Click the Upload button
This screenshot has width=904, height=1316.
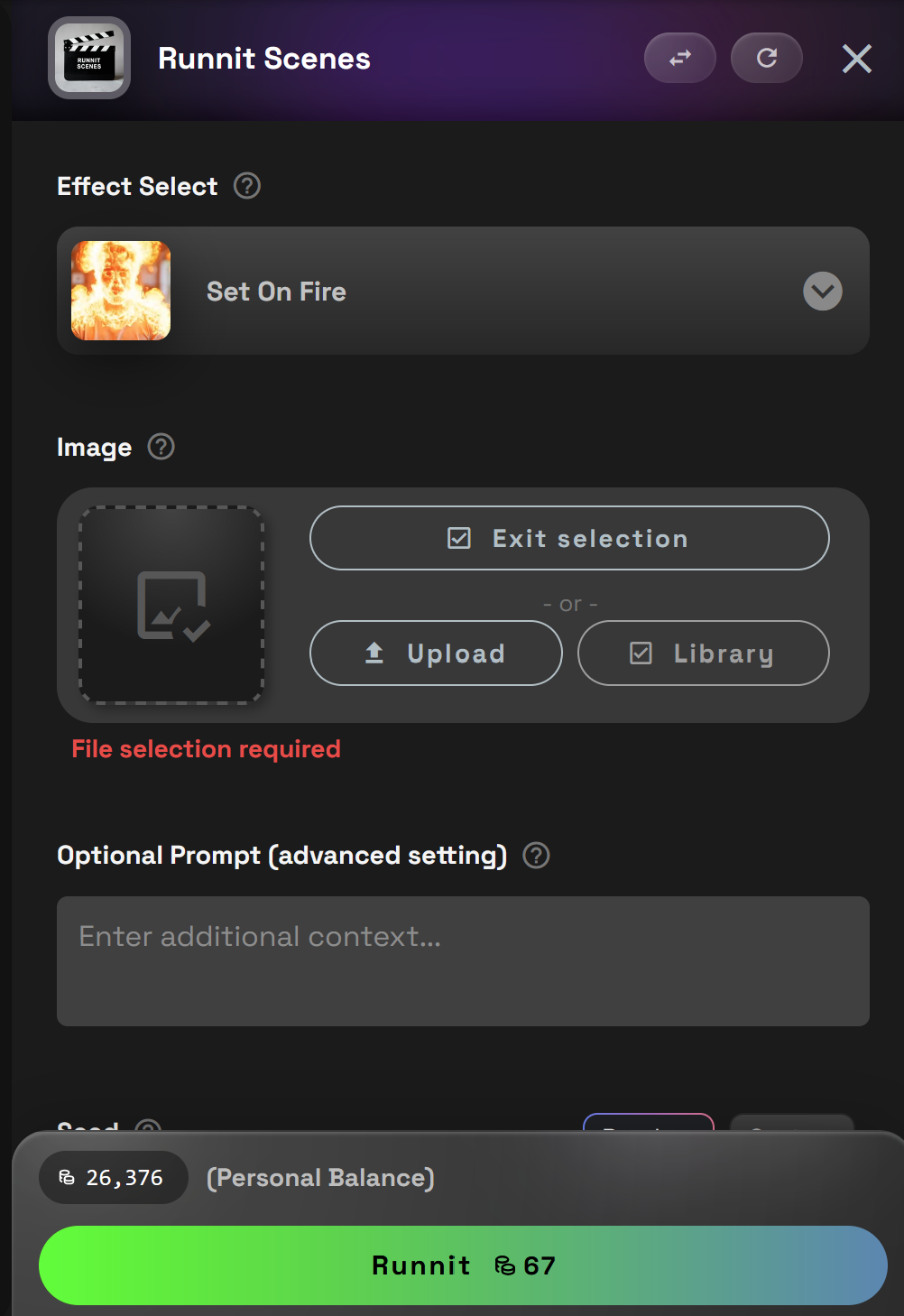tap(436, 653)
